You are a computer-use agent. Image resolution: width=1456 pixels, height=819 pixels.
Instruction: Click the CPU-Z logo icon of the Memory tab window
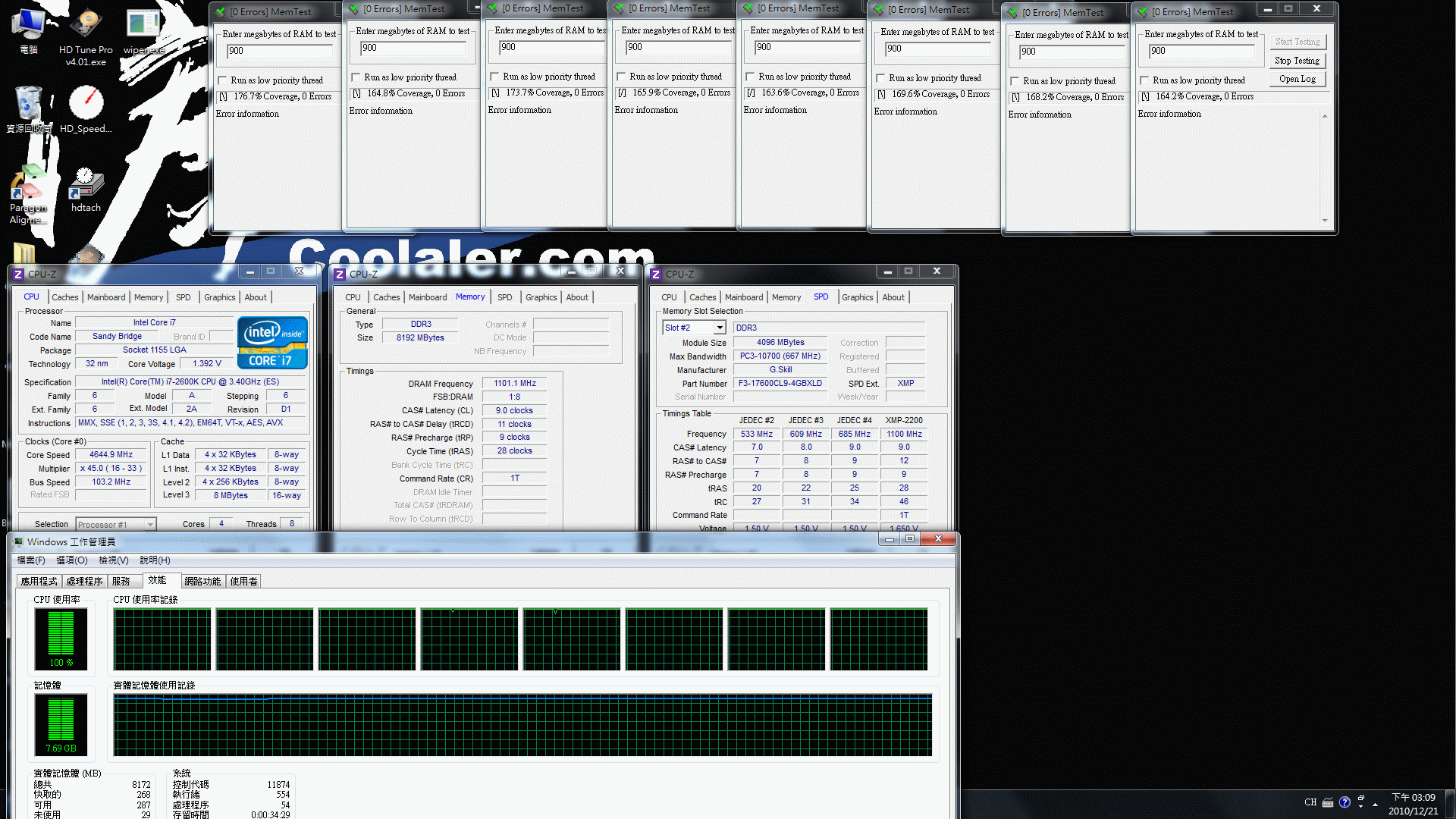pos(340,274)
